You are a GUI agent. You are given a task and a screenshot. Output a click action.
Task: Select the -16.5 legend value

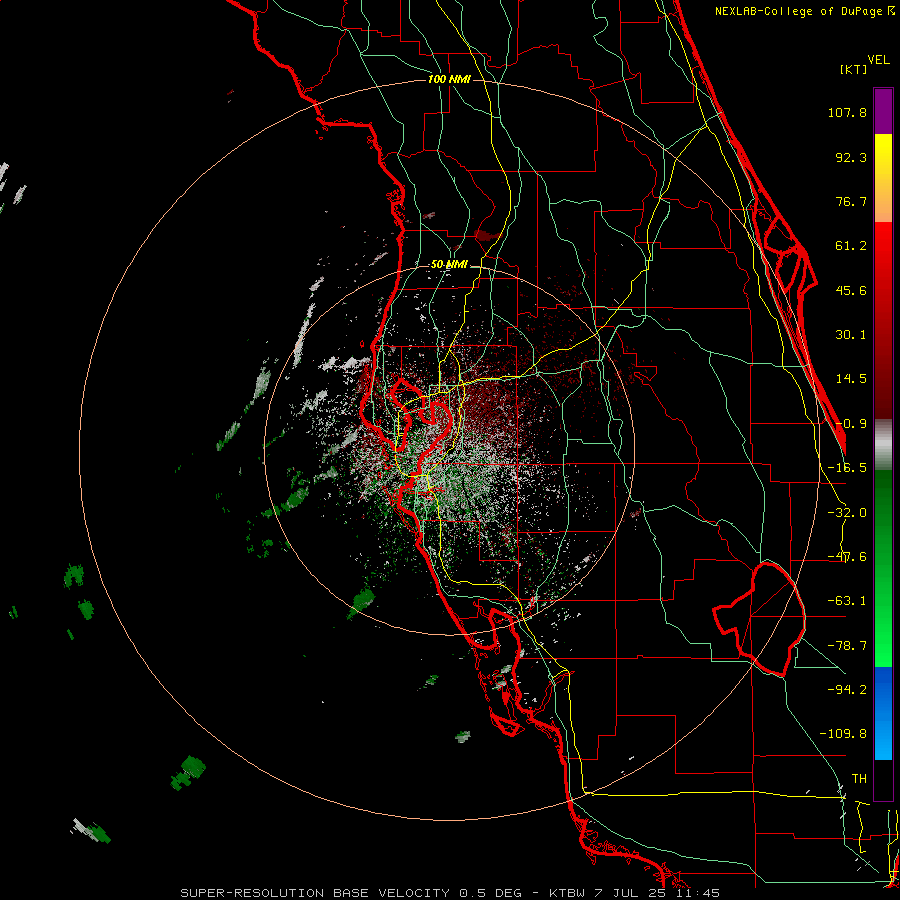847,468
